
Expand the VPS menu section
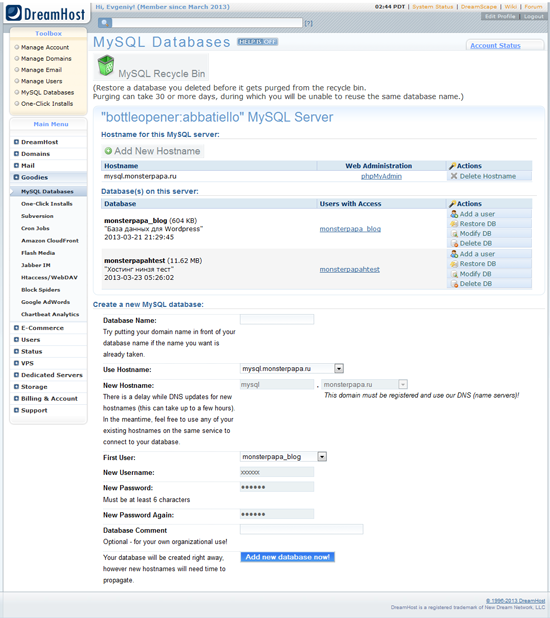click(x=17, y=363)
